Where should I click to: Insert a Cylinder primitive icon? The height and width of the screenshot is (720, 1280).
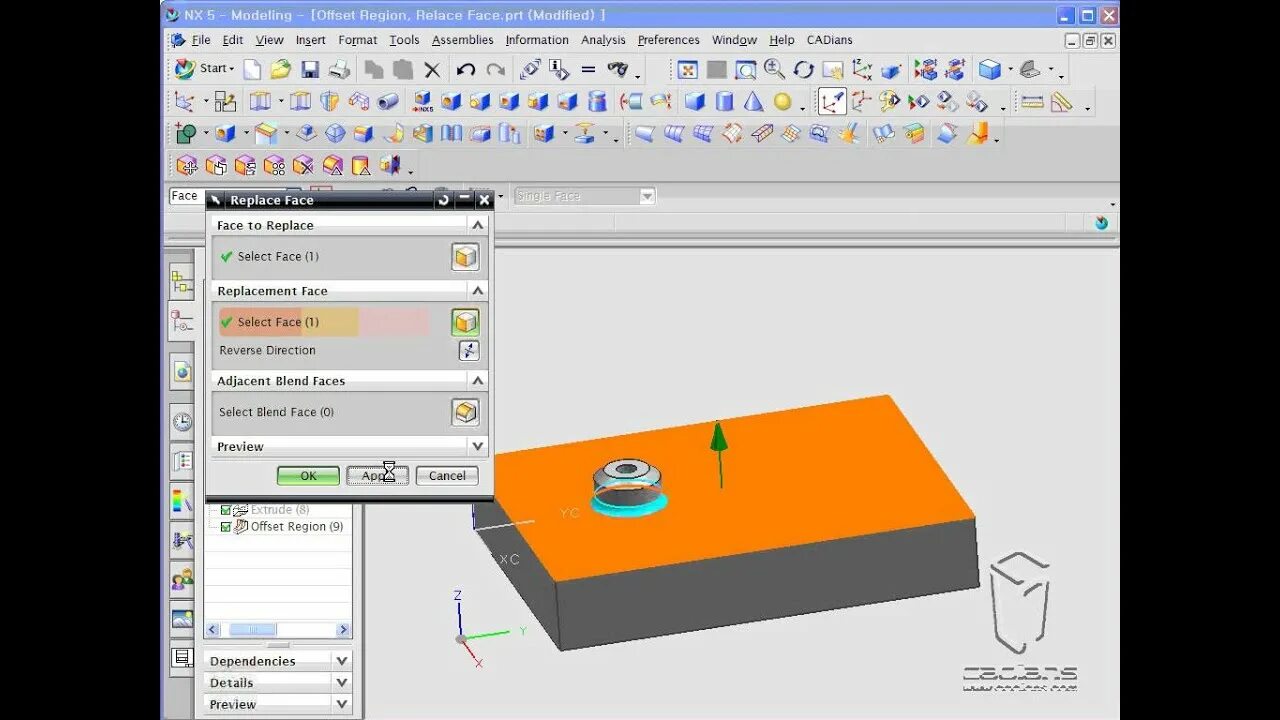point(724,101)
